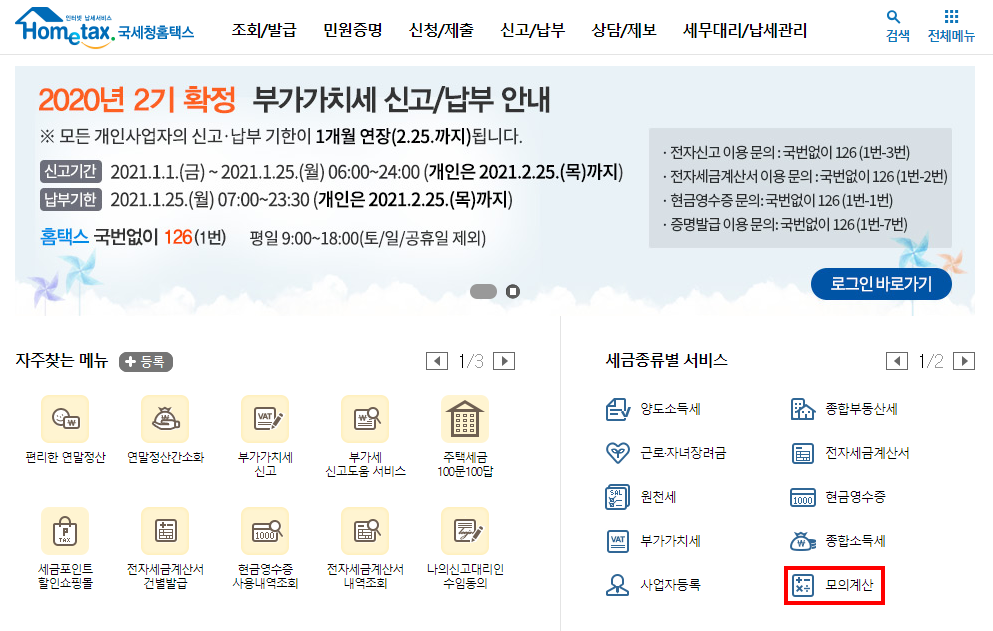Click the 근로·자녀장려금 link text
This screenshot has width=993, height=631.
[x=683, y=453]
